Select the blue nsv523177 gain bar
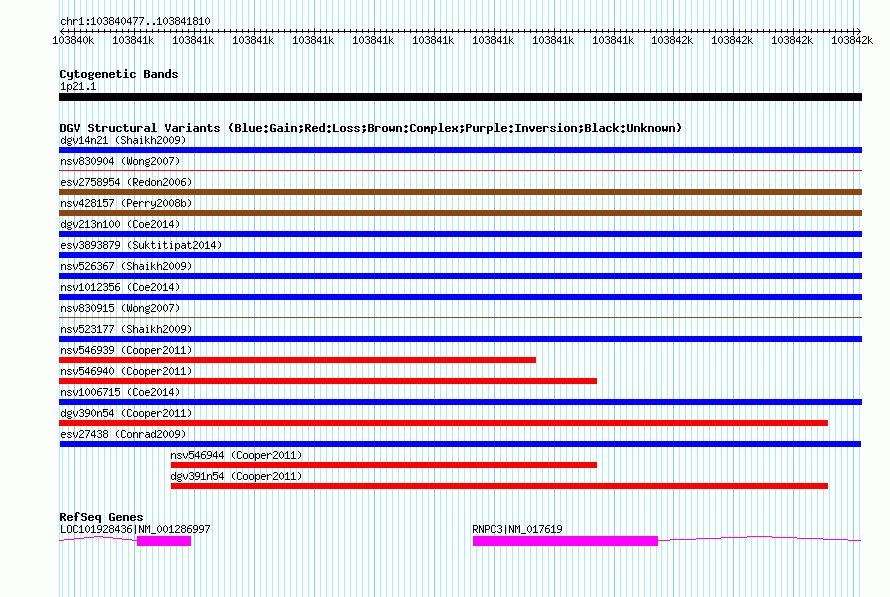890x597 pixels. tap(460, 339)
